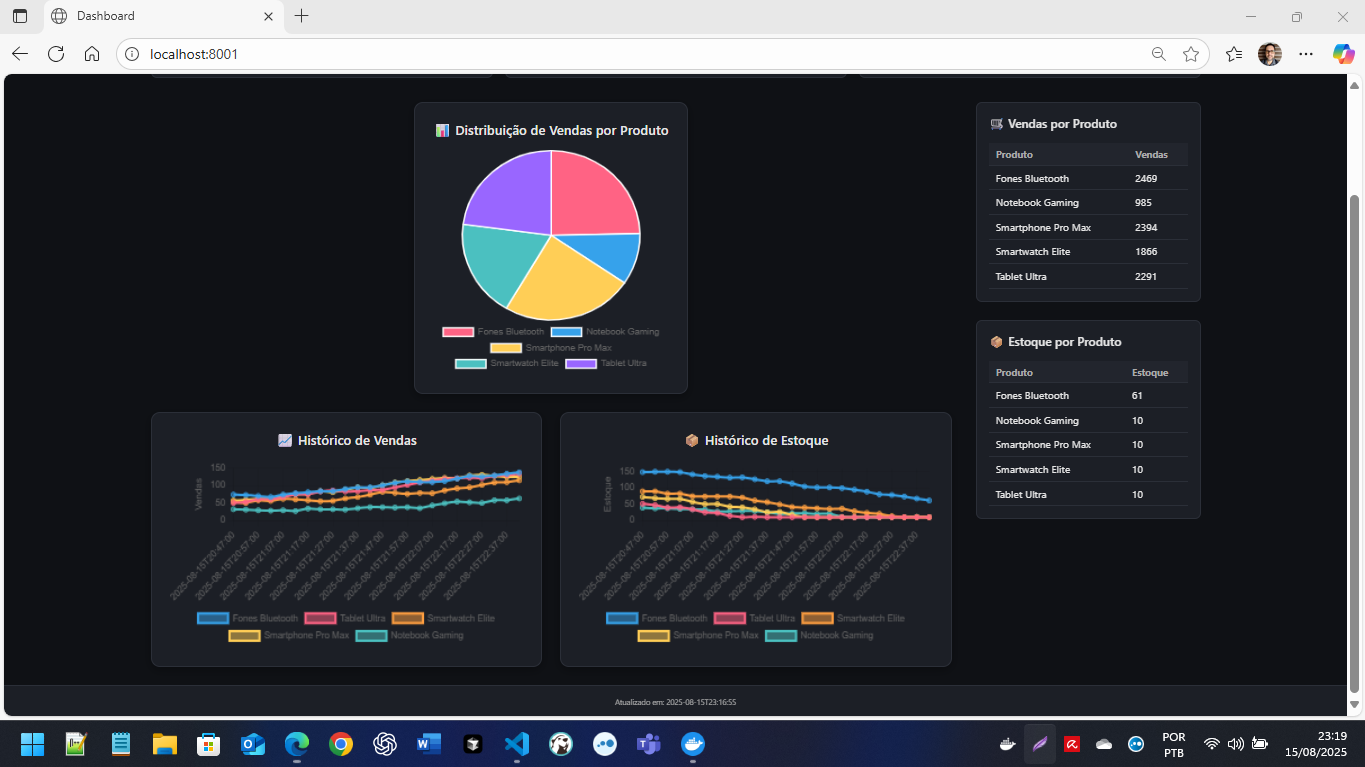Open the Windows Start menu
The image size is (1365, 767).
point(32,744)
